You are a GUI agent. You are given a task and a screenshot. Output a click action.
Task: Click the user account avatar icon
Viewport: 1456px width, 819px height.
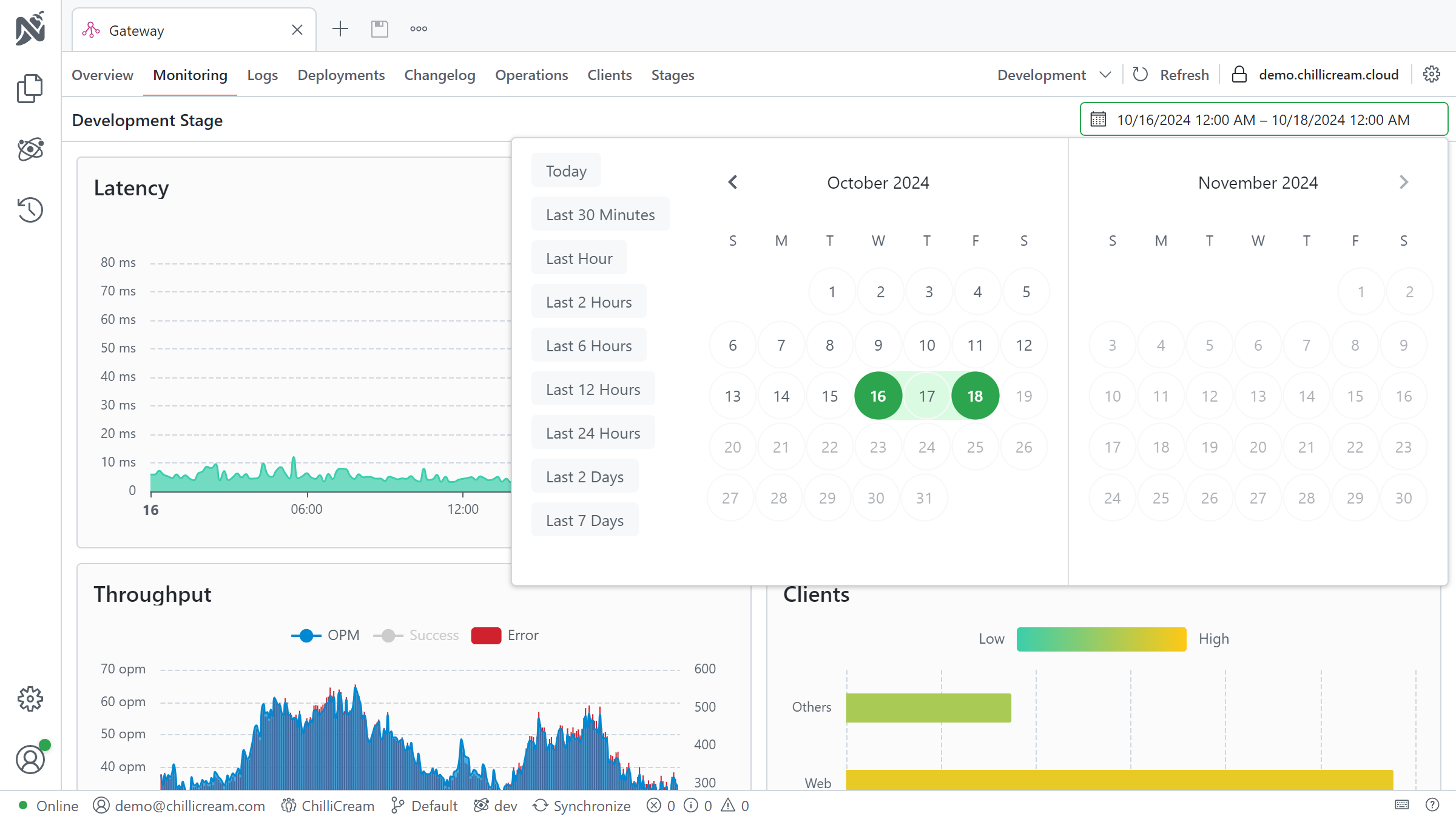[x=30, y=760]
